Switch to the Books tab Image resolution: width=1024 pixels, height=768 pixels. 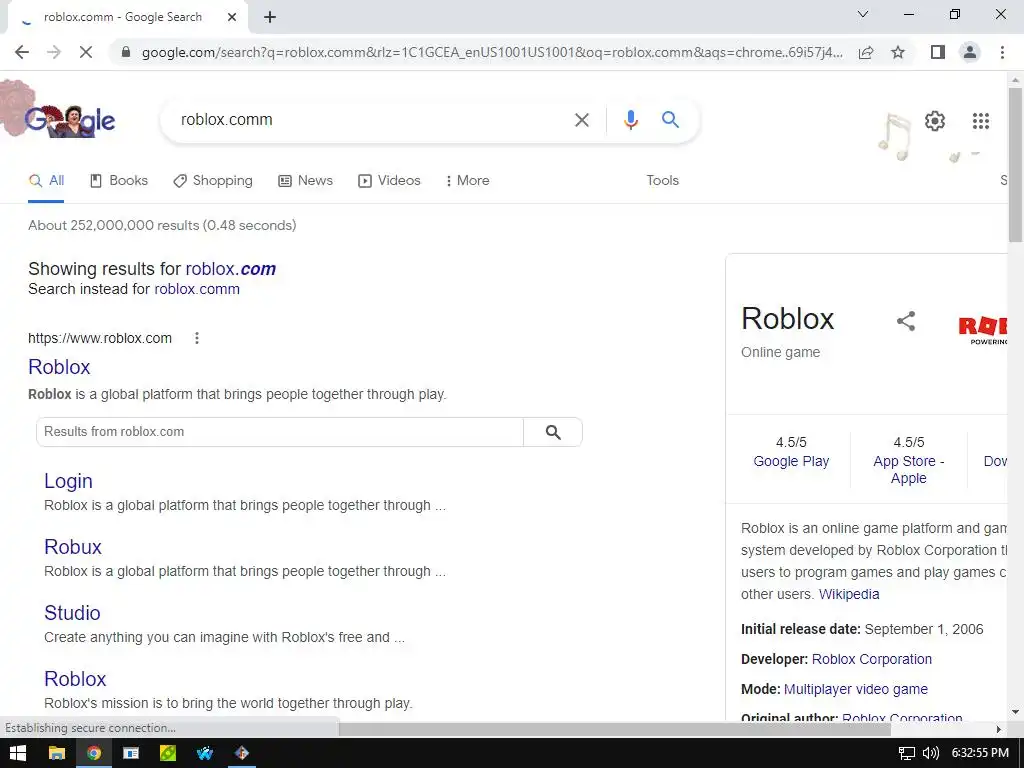[119, 181]
